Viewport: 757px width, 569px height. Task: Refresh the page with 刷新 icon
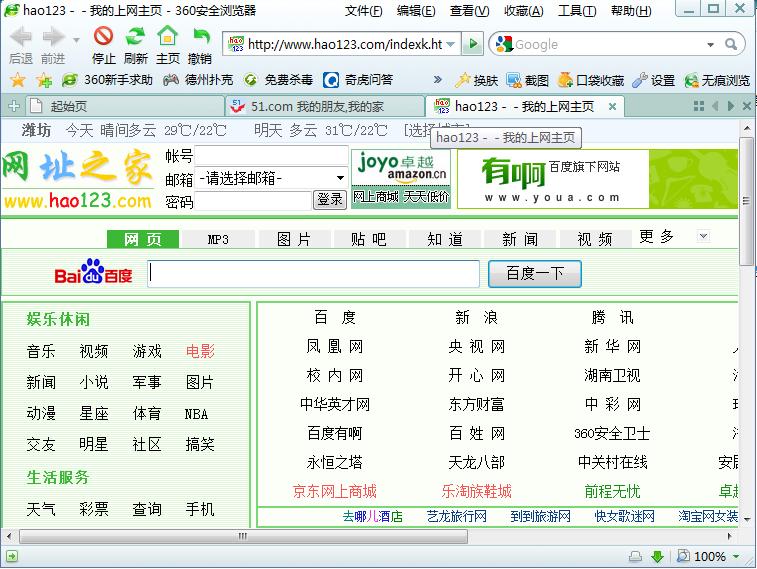click(x=135, y=36)
